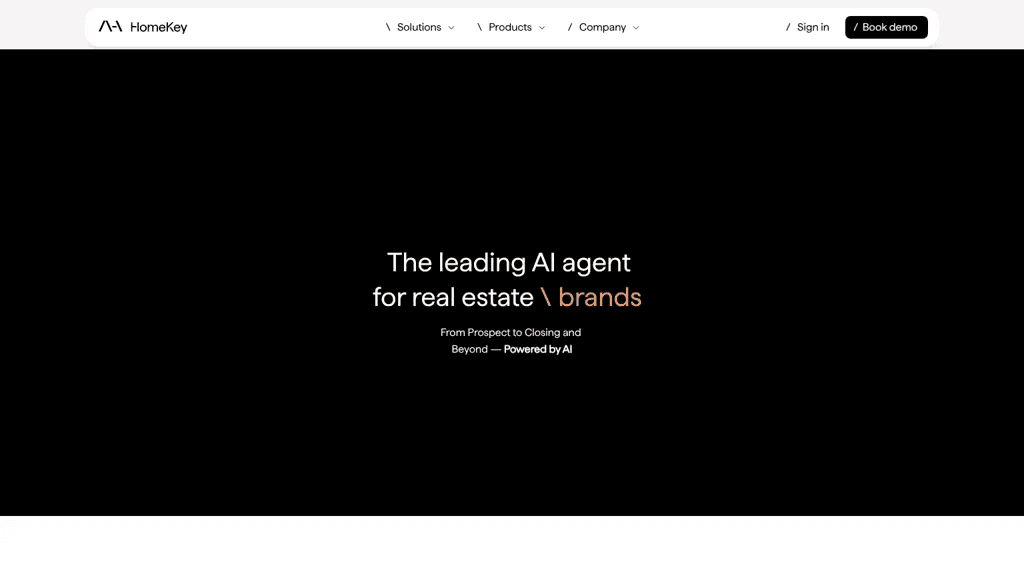Click the headline 'The leading AI agent'
The width and height of the screenshot is (1024, 576).
[509, 263]
